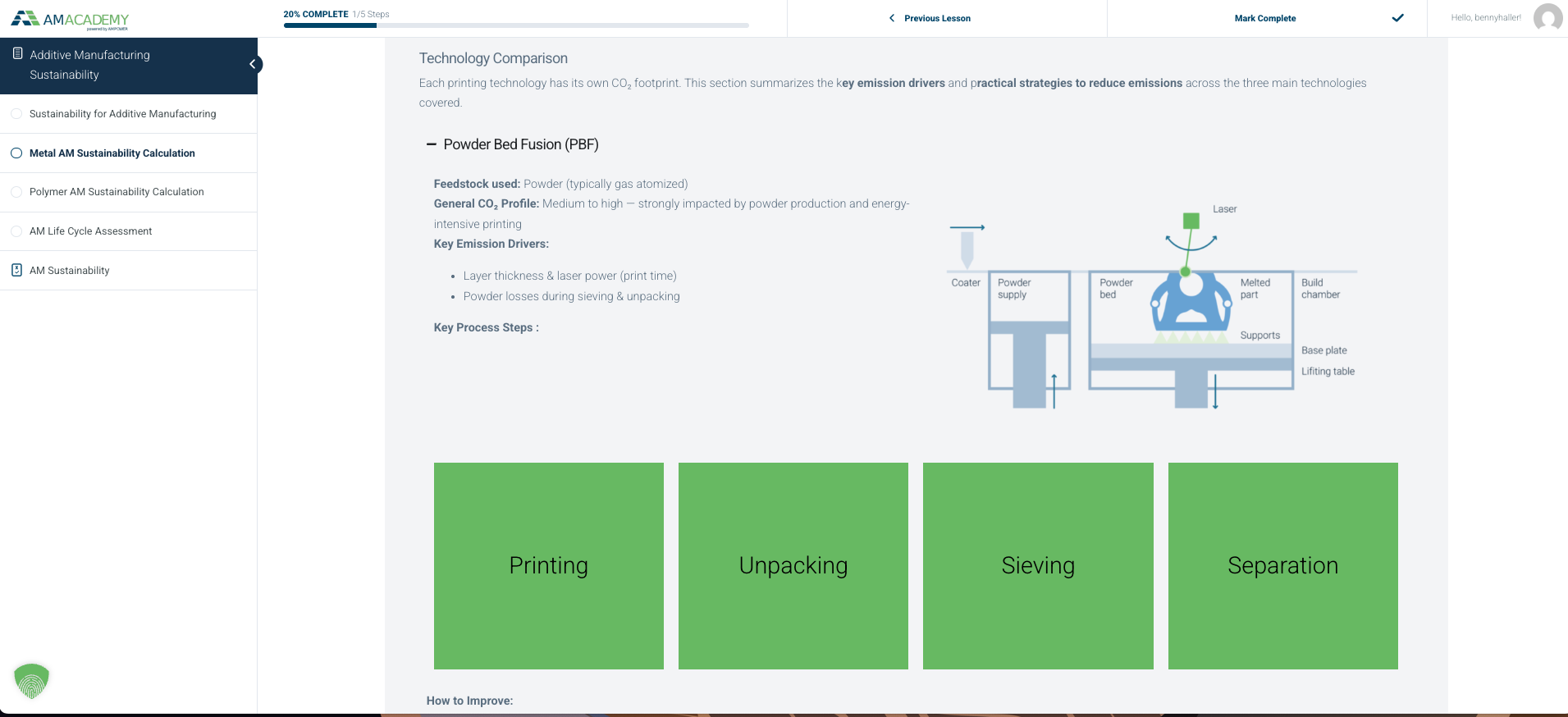The image size is (1568, 717).
Task: Select the Sustainability for Additive Manufacturing lesson circle
Action: click(16, 114)
